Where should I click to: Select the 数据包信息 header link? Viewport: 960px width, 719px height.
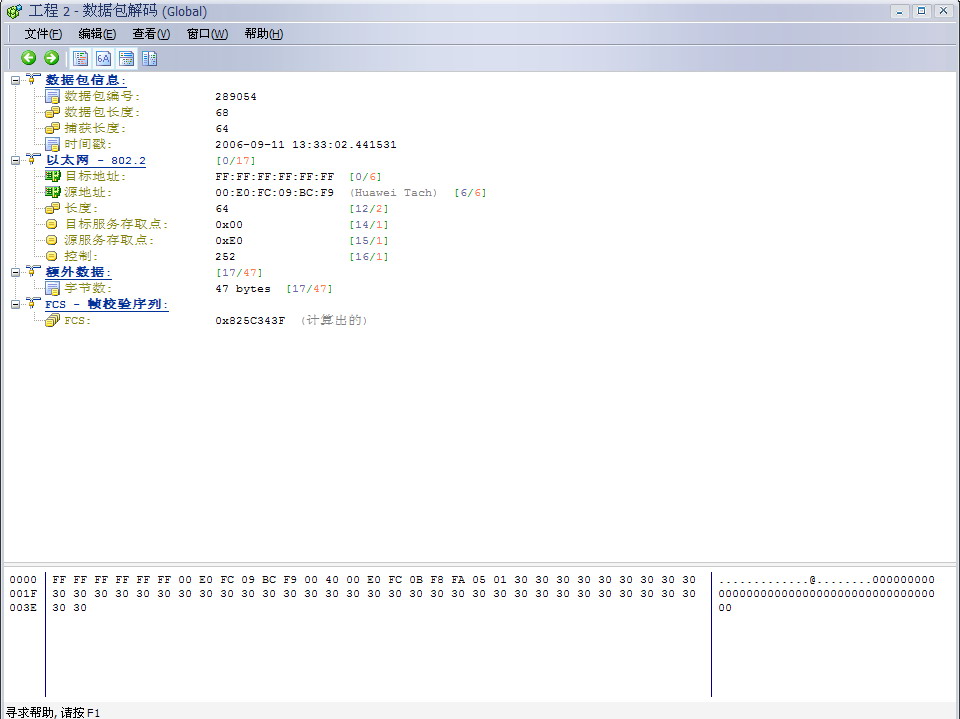tap(86, 80)
